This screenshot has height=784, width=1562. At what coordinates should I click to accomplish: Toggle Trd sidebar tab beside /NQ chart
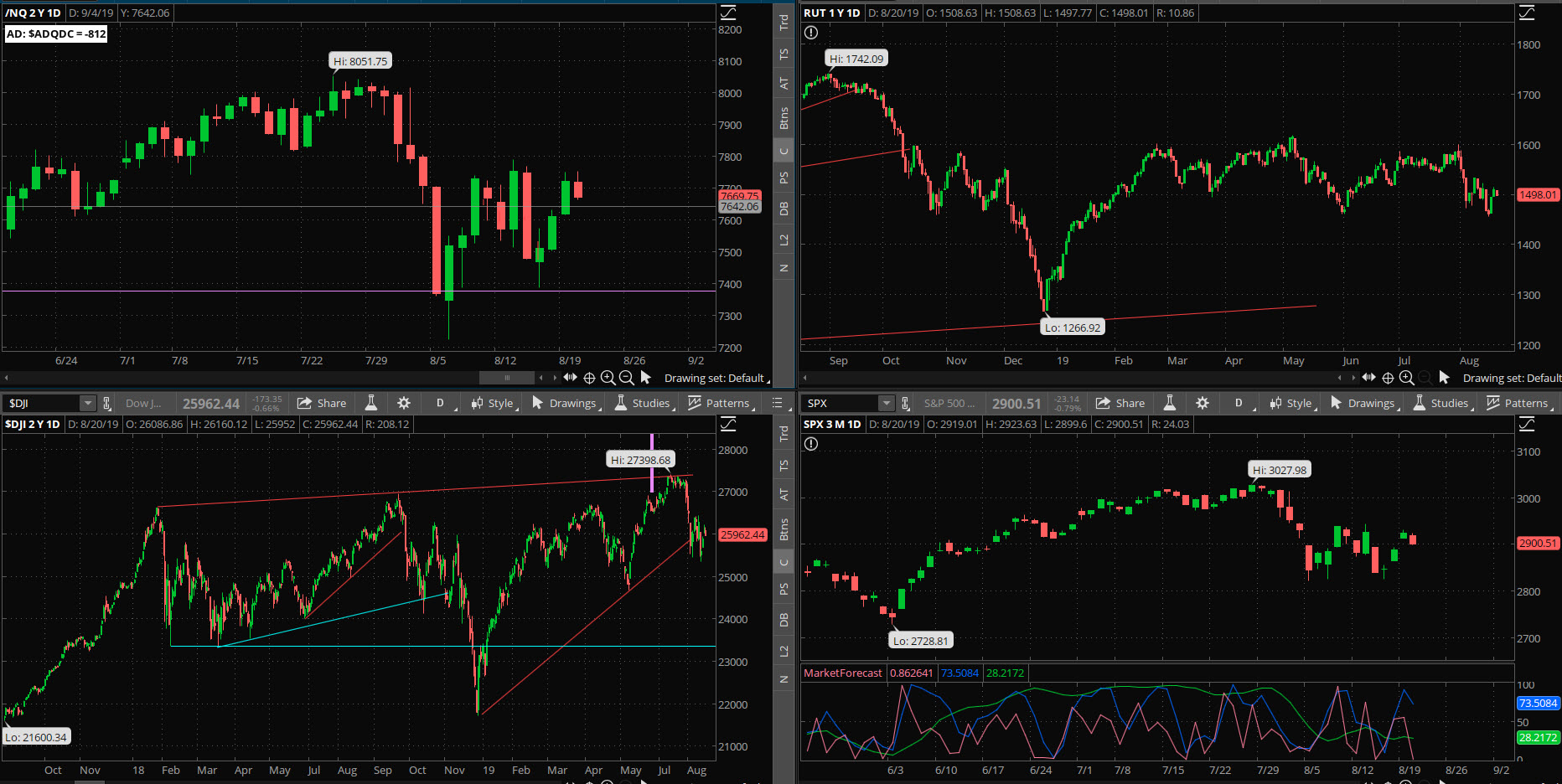pos(784,23)
